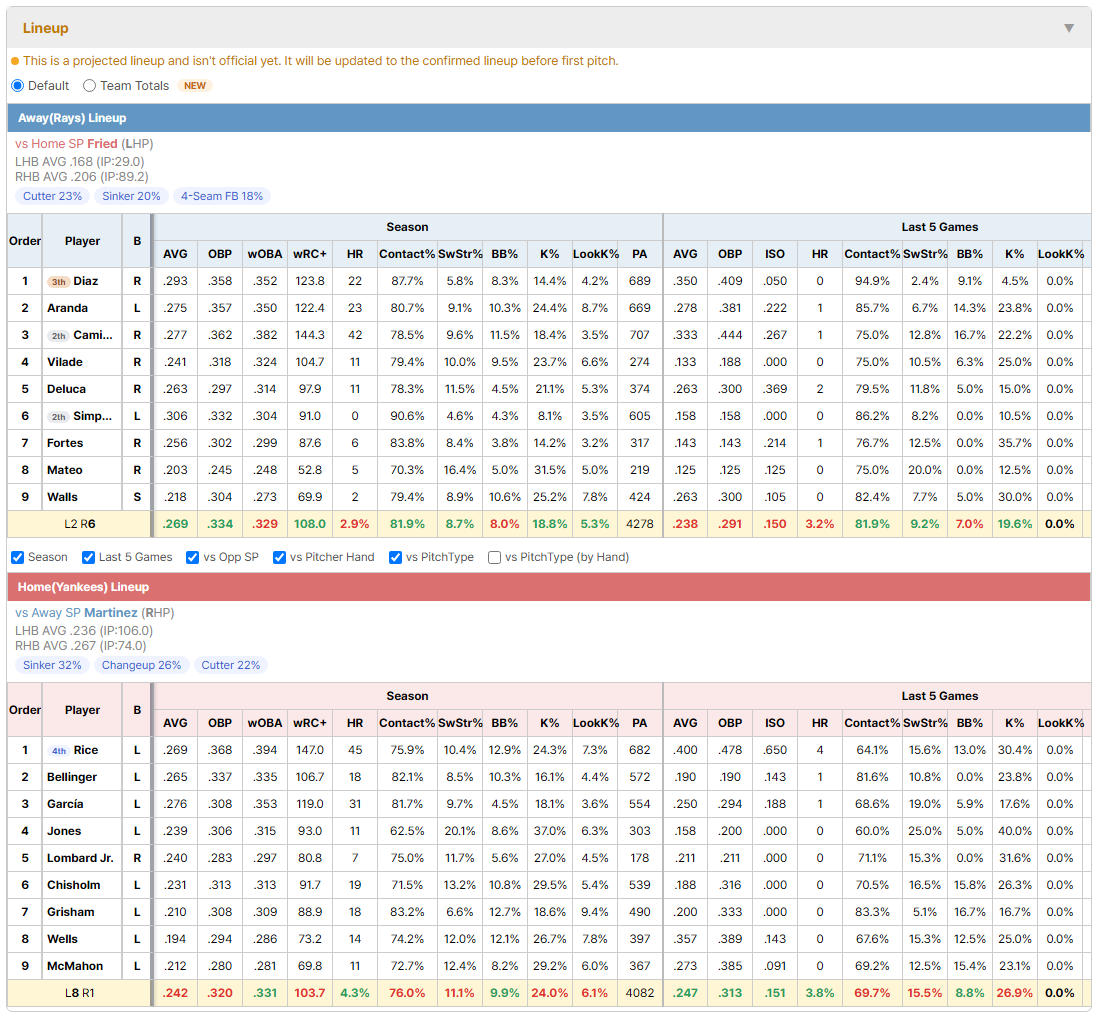Select the Cutter 23% pitch chip
The width and height of the screenshot is (1098, 1018).
tap(53, 196)
